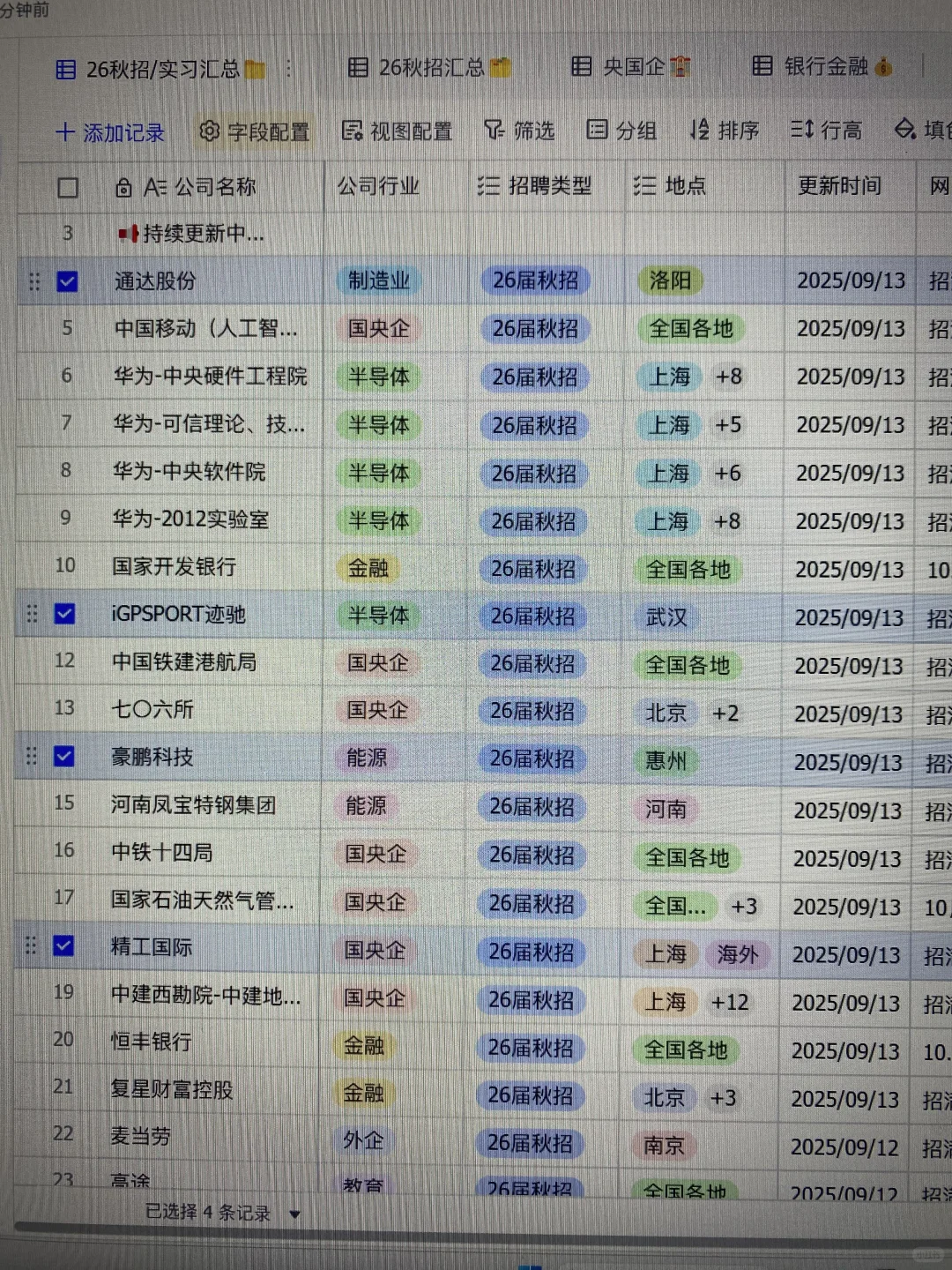952x1270 pixels.
Task: Open the 行高 row height tool
Action: click(827, 131)
